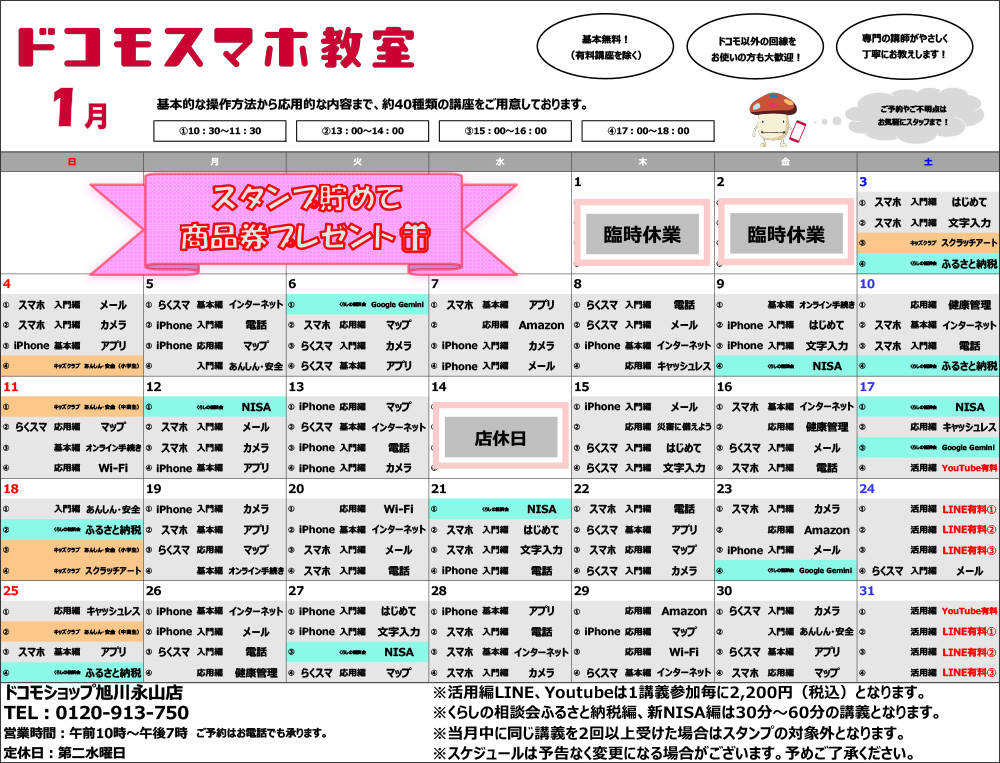The height and width of the screenshot is (763, 1000).
Task: Click the 水 Wednesday column header
Action: pyautogui.click(x=500, y=162)
